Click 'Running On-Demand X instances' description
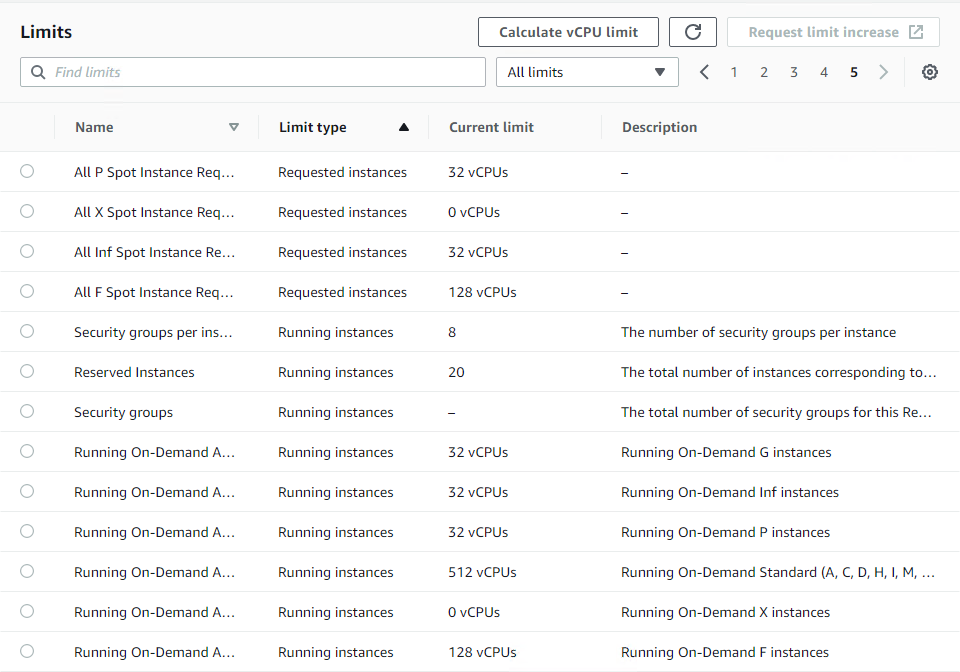The height and width of the screenshot is (672, 960). click(x=726, y=612)
